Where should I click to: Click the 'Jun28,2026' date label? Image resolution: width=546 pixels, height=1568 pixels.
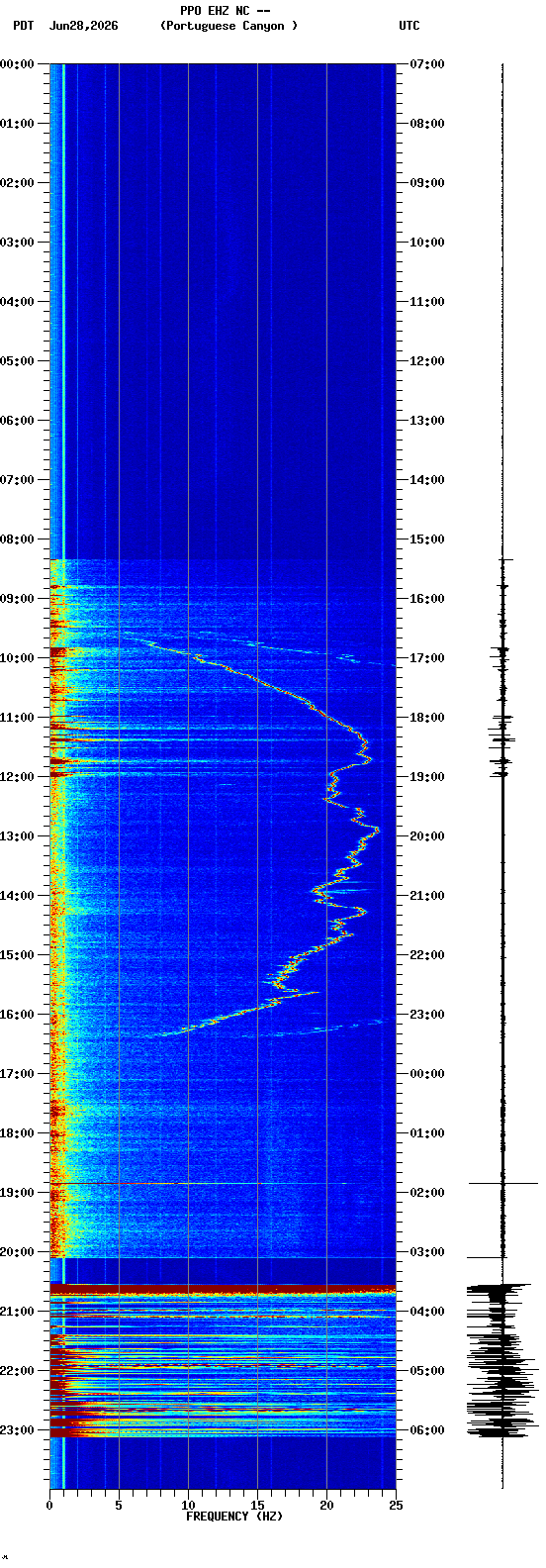(x=83, y=26)
